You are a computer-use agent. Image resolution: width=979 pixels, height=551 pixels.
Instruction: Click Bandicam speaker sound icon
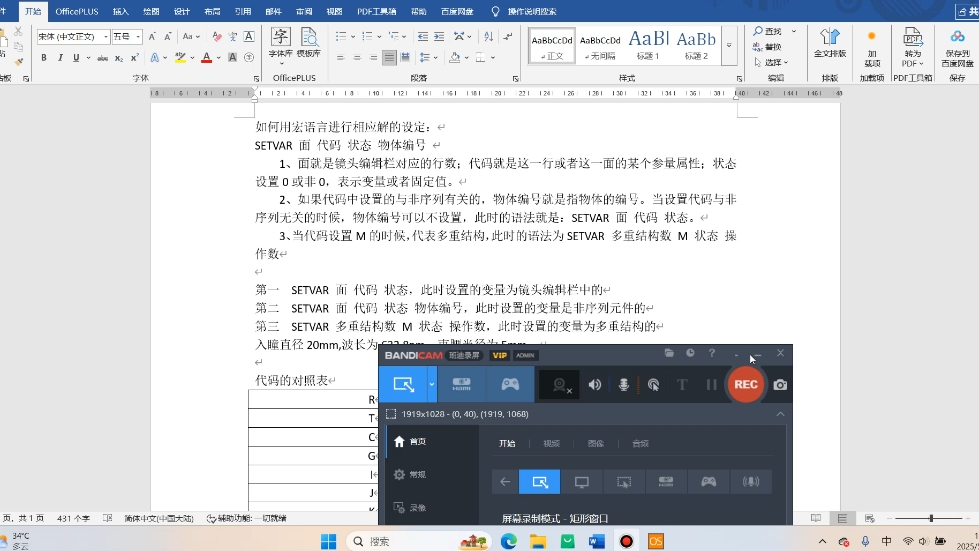click(x=594, y=384)
